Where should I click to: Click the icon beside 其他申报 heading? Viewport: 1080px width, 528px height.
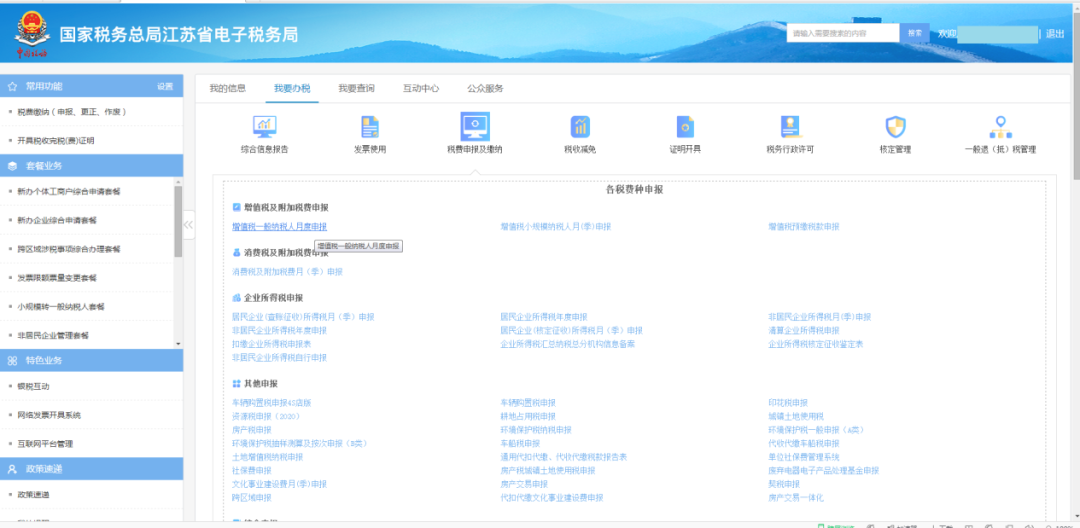(x=237, y=383)
